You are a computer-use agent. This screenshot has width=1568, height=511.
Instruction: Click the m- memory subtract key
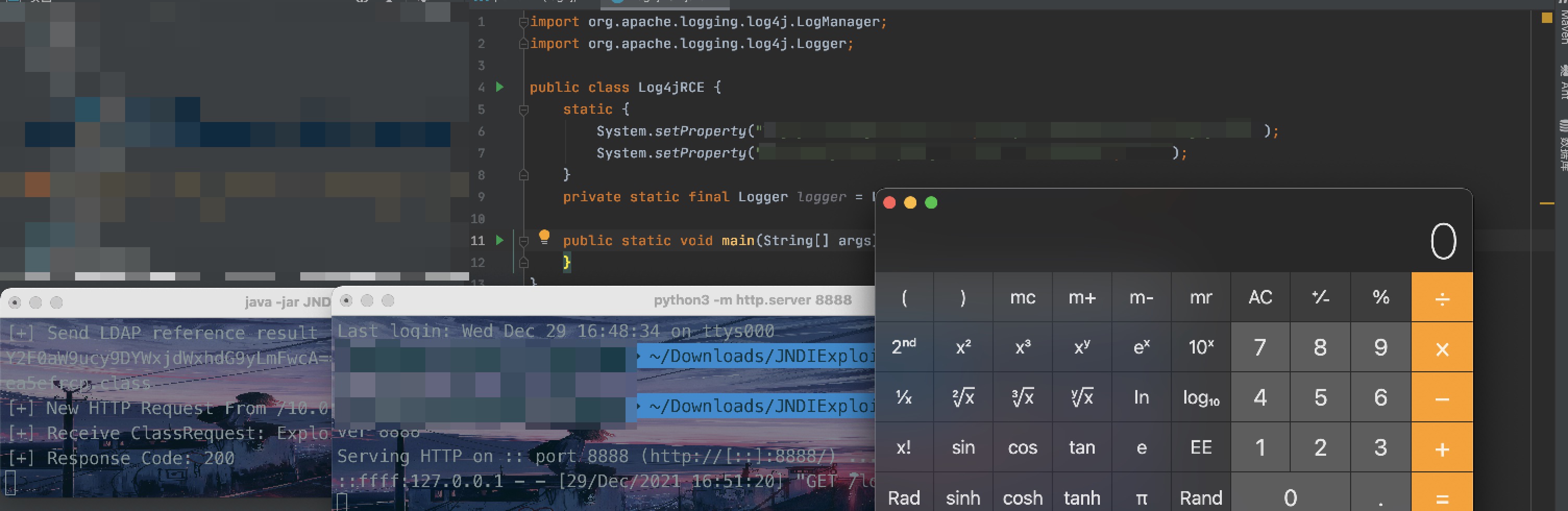[1141, 297]
